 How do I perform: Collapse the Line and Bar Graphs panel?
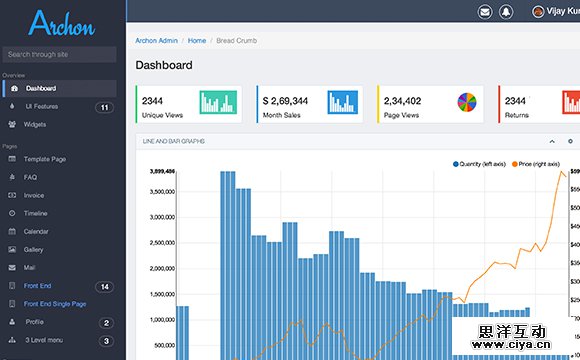click(x=552, y=141)
